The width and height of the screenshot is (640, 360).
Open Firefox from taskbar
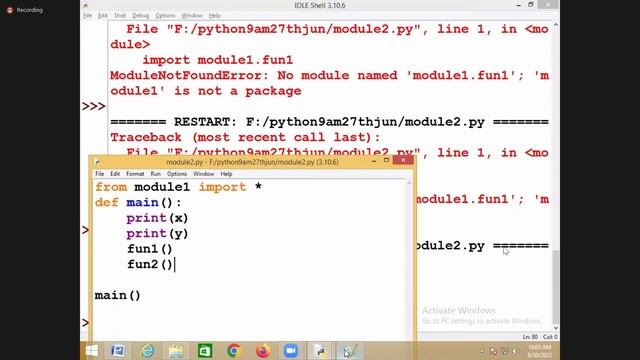point(262,351)
